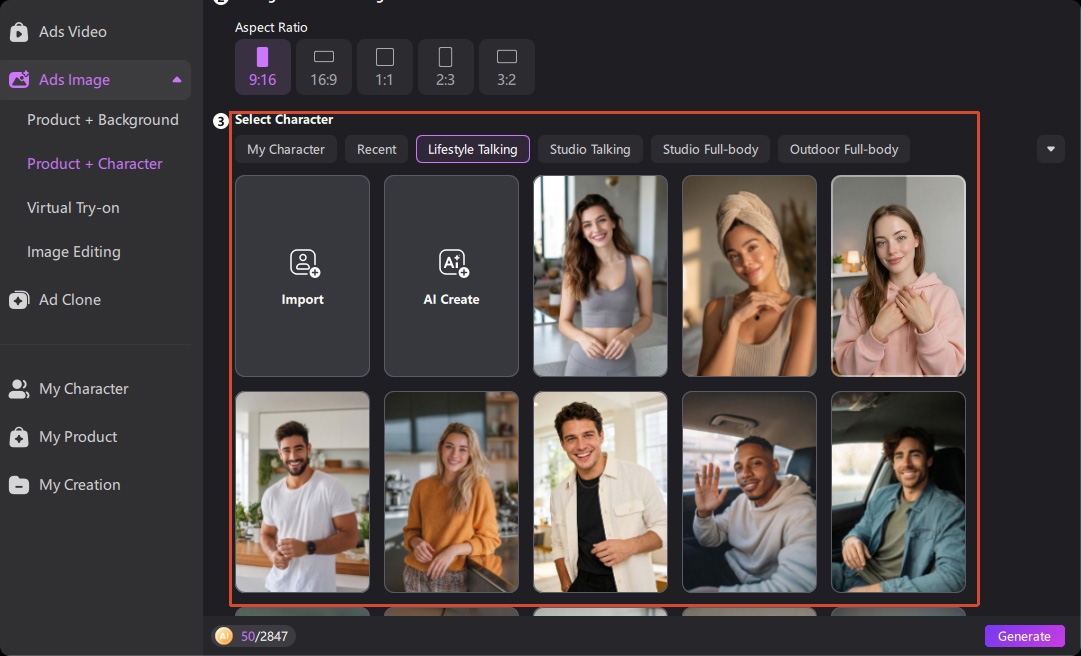Open Ads Video in the sidebar
Screen dimensions: 1081x656
72,32
